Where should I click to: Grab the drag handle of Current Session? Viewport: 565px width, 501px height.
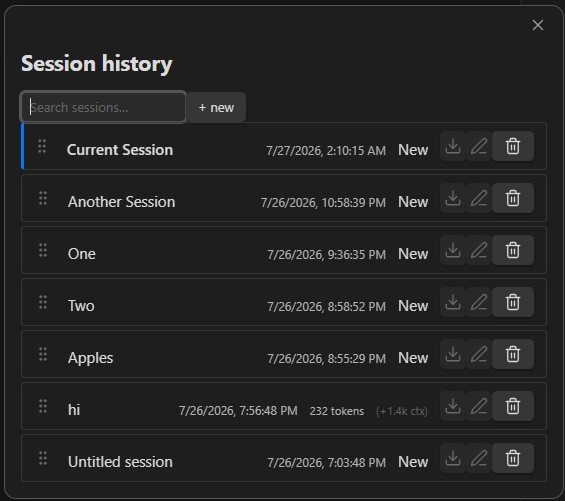click(x=42, y=146)
